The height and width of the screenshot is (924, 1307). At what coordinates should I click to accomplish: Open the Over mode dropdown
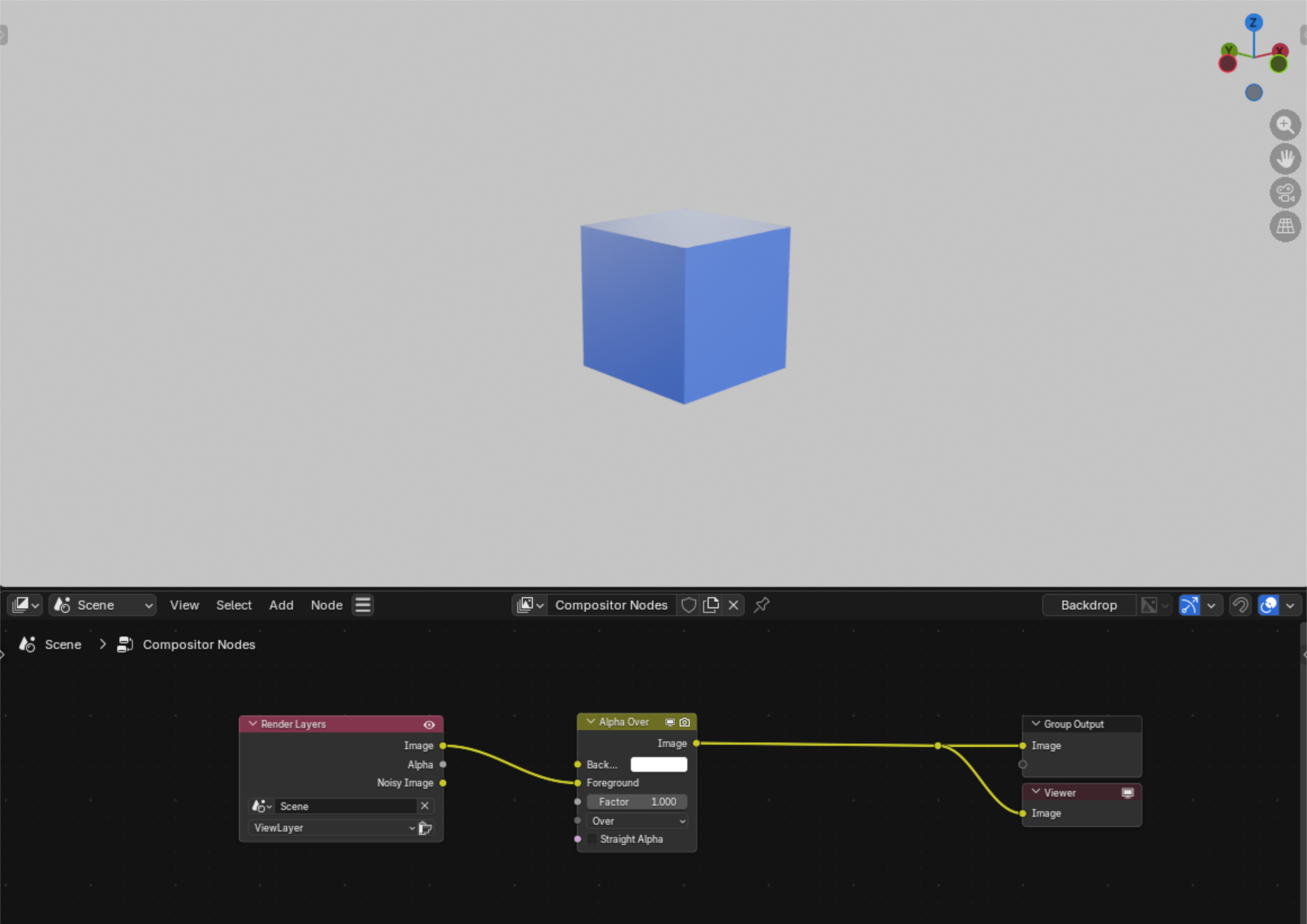637,820
